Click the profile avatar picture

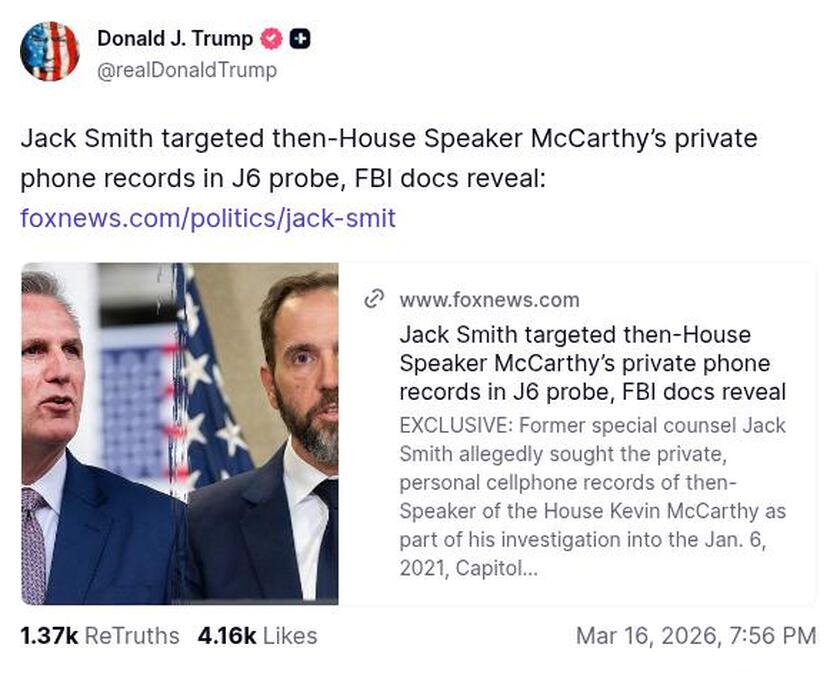[x=49, y=51]
